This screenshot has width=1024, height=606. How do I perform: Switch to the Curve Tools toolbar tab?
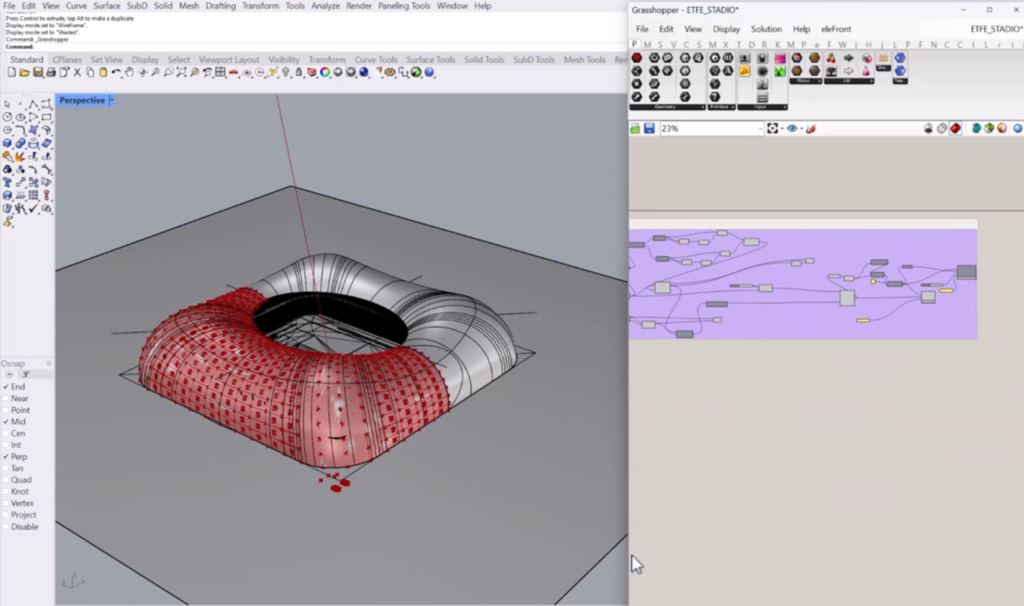[375, 60]
